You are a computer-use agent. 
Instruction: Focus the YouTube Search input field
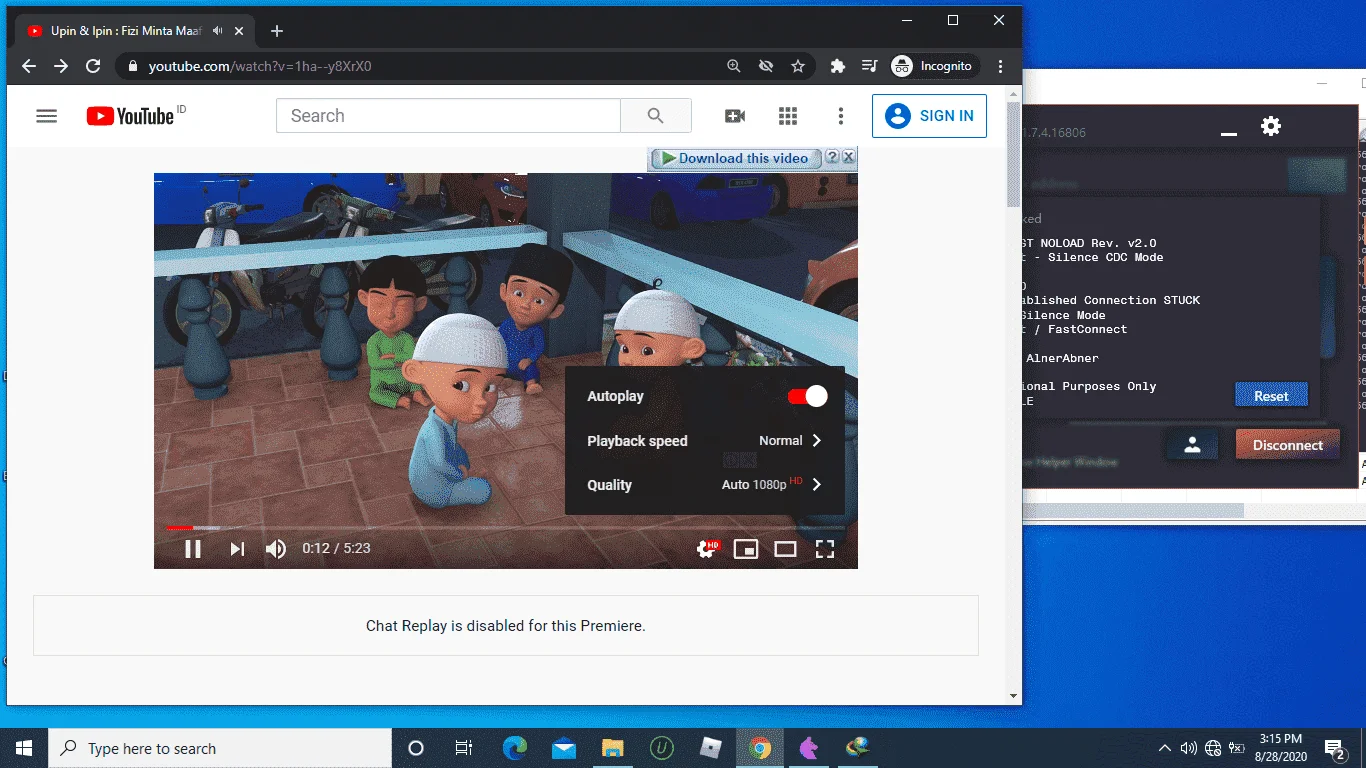(448, 116)
